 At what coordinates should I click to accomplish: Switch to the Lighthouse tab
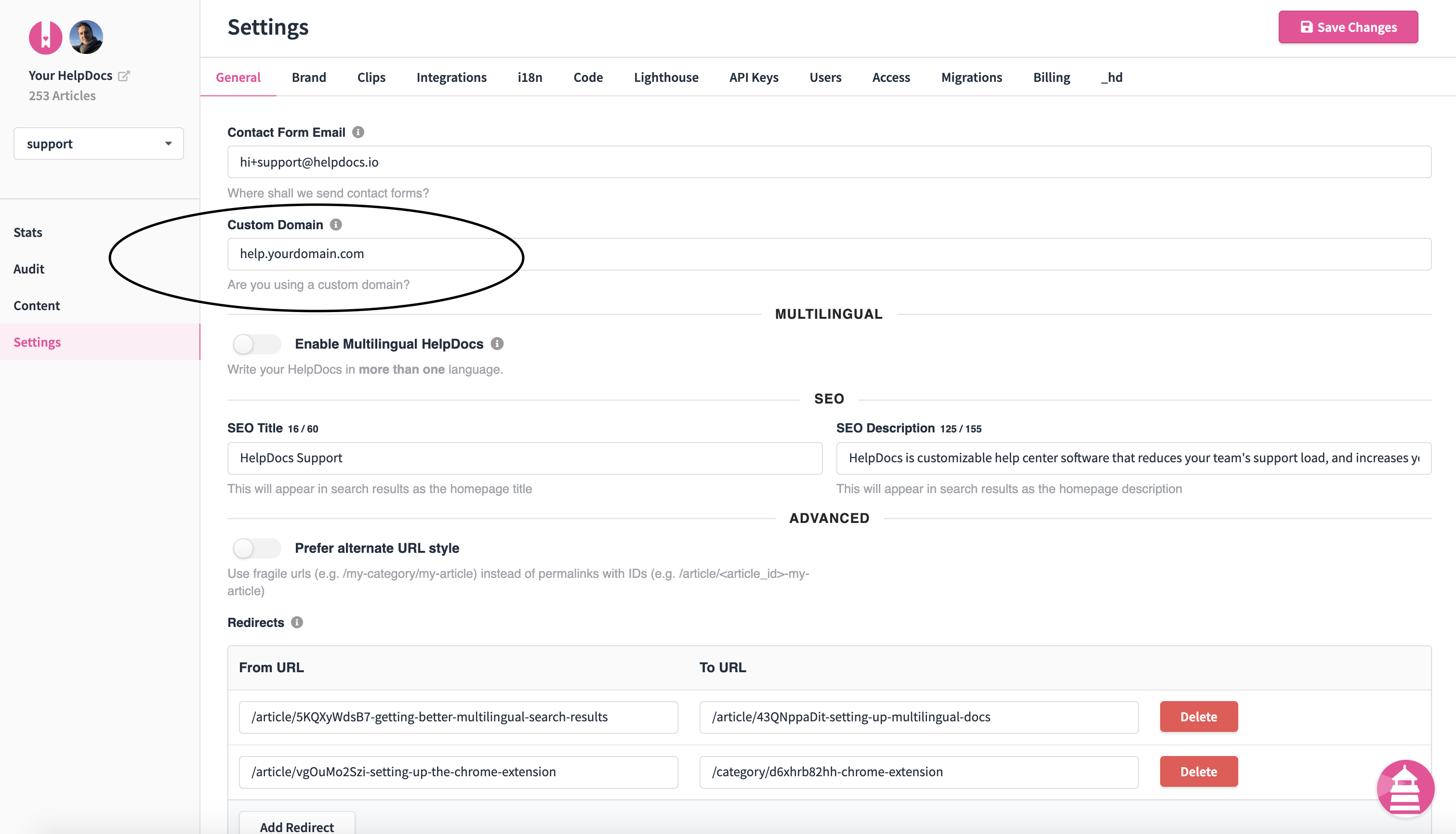[666, 78]
